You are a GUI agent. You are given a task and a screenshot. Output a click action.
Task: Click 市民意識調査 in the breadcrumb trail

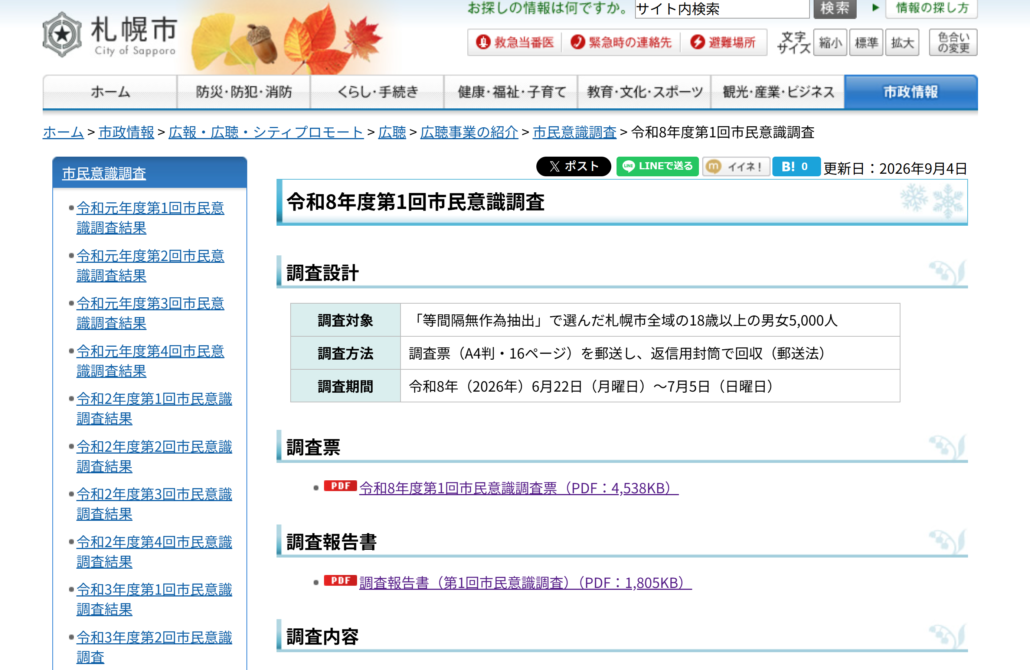click(x=575, y=132)
